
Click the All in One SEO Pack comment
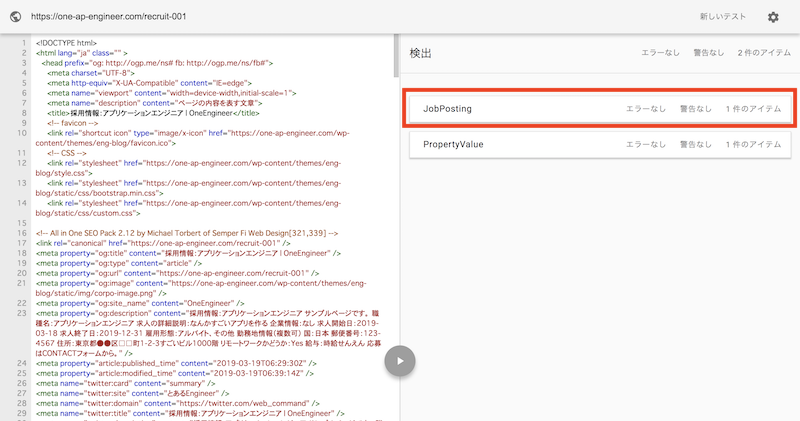pyautogui.click(x=187, y=233)
